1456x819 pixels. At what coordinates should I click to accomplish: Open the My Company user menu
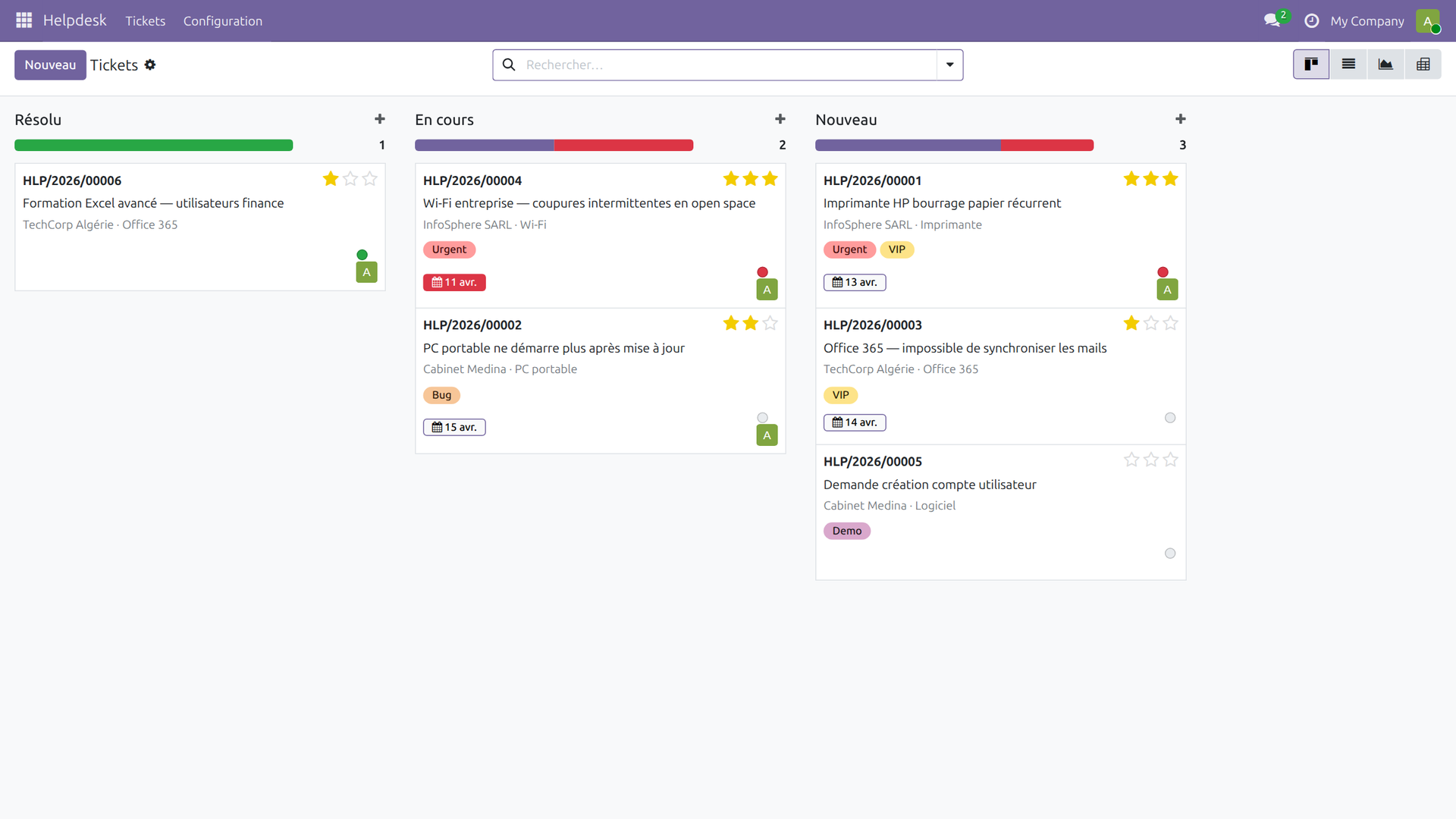pyautogui.click(x=1367, y=20)
